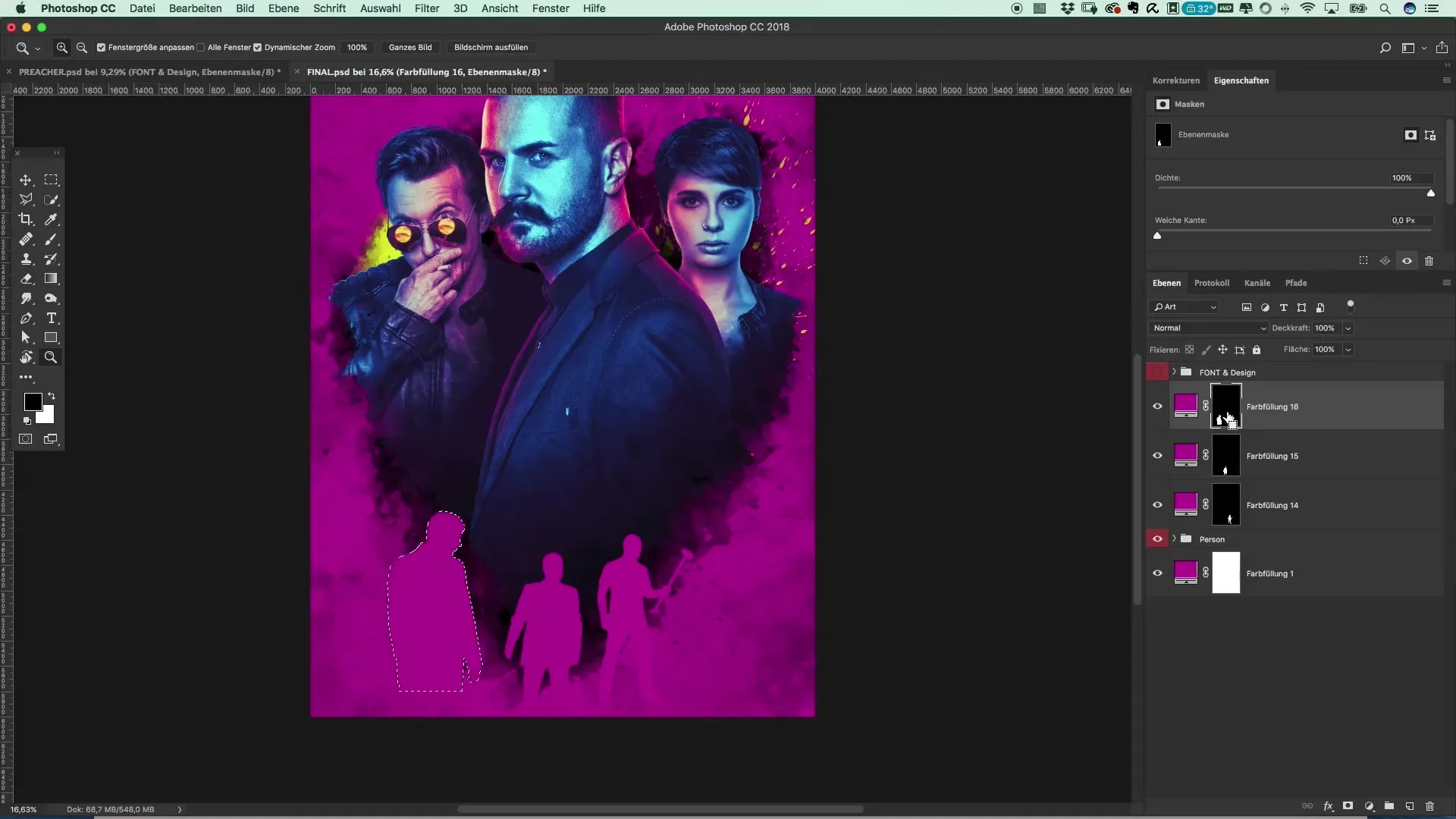
Task: Change the screen mode
Action: pos(51,439)
